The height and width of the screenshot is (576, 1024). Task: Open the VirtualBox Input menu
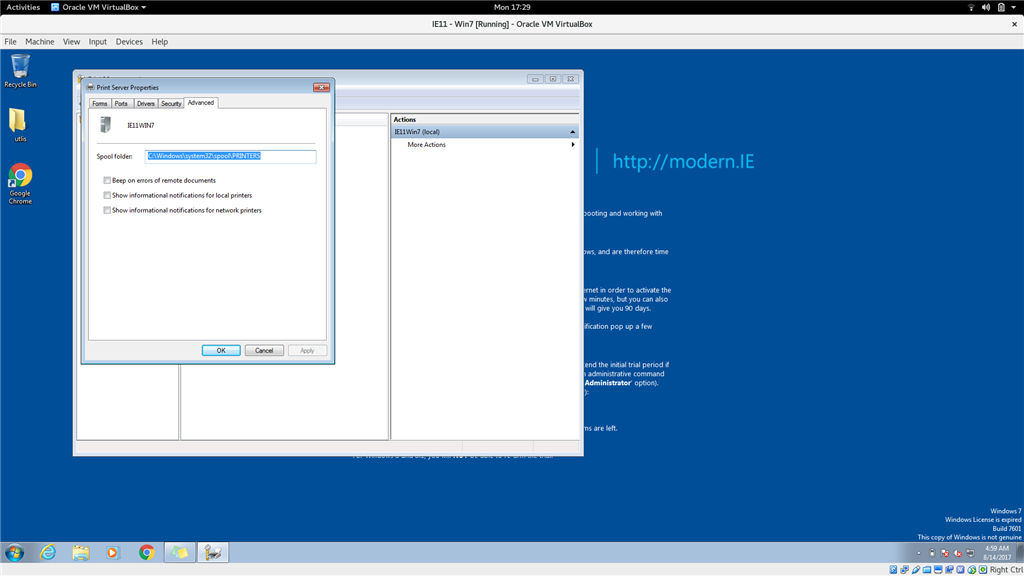pyautogui.click(x=98, y=42)
